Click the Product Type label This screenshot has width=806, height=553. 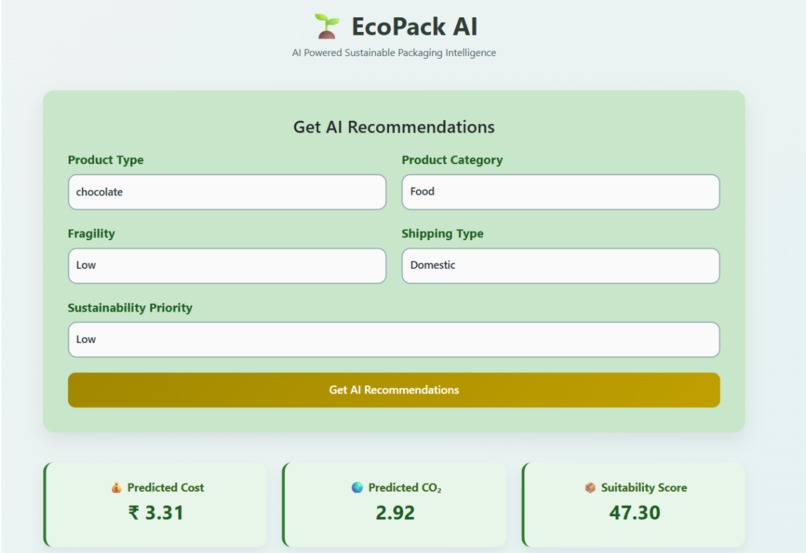pos(106,160)
